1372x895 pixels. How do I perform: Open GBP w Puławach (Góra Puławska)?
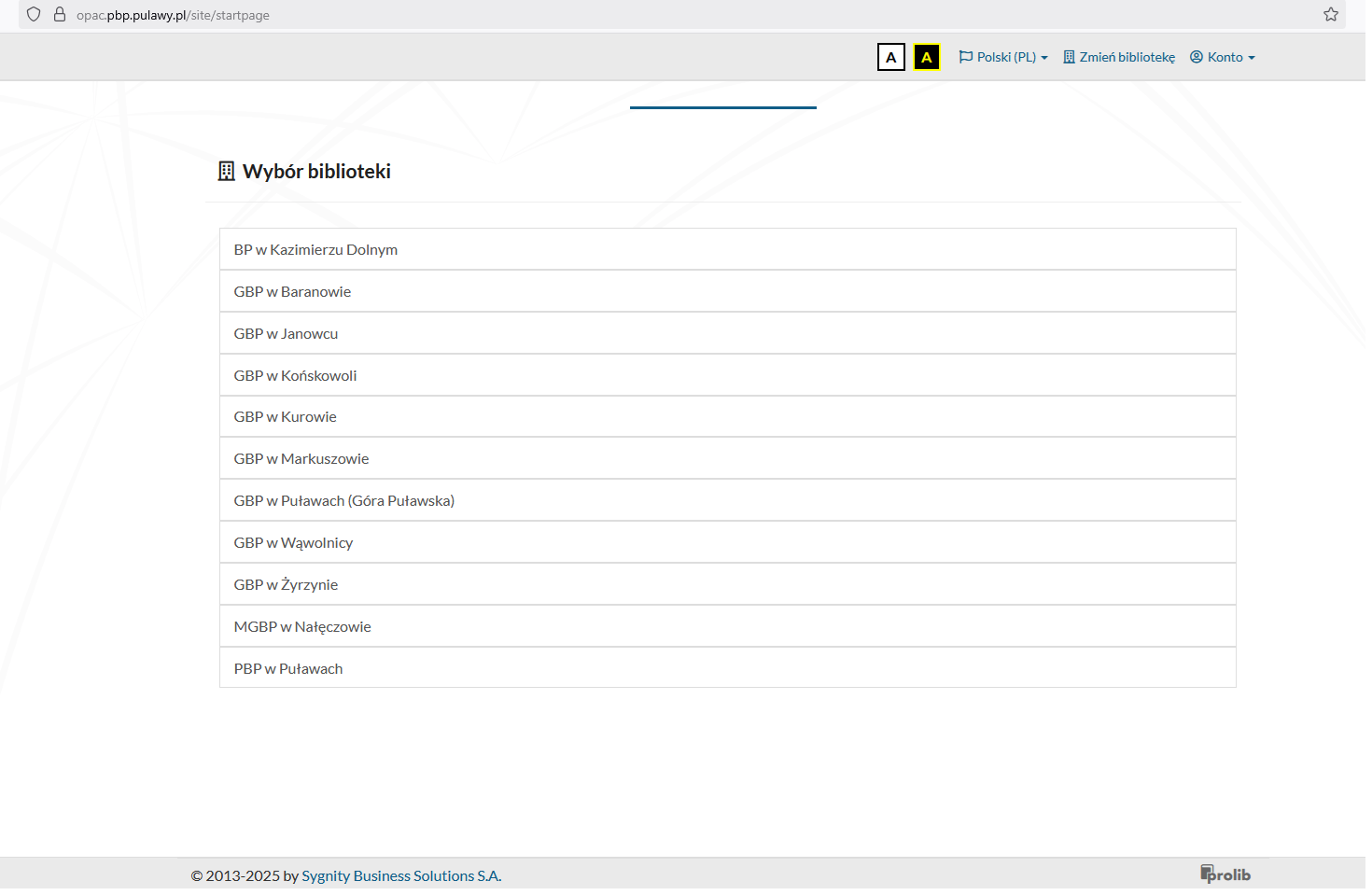(x=343, y=500)
